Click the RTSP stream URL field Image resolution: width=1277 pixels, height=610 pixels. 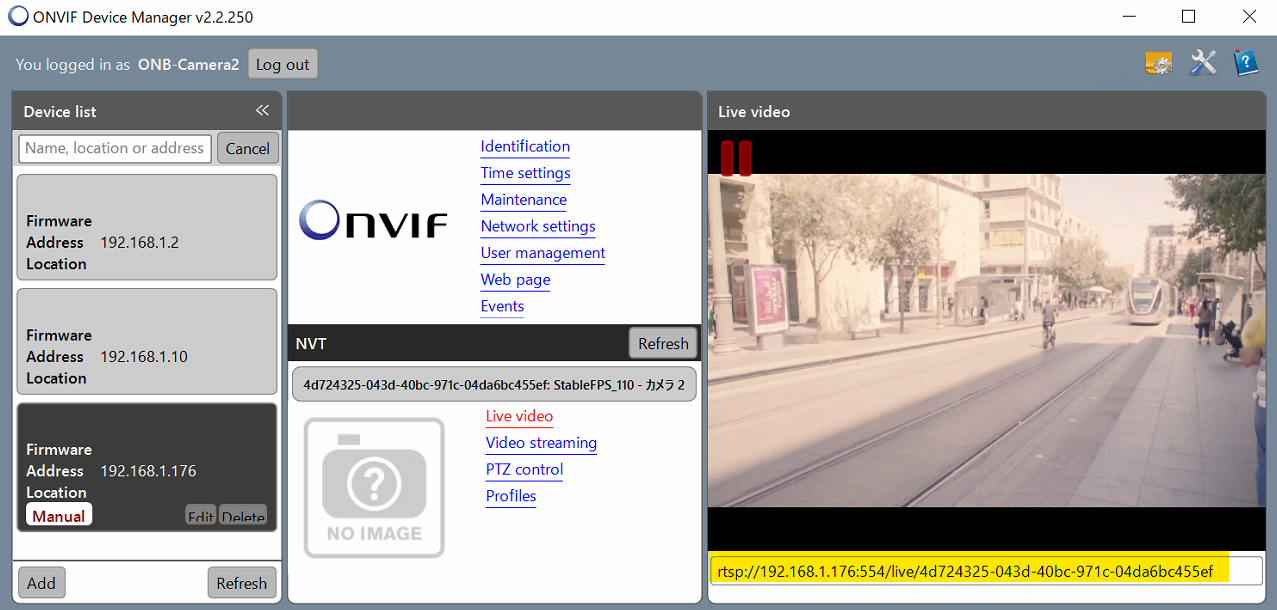coord(985,571)
